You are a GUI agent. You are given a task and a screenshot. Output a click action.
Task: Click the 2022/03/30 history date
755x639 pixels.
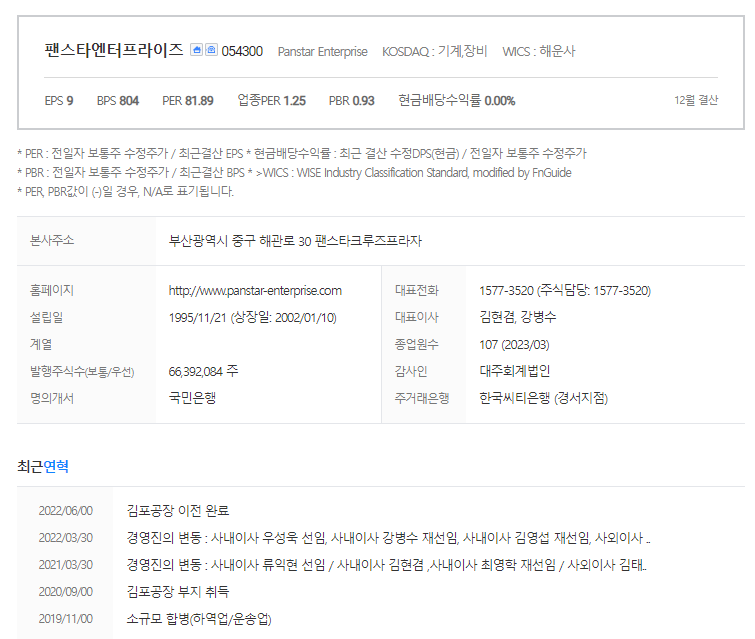(65, 538)
